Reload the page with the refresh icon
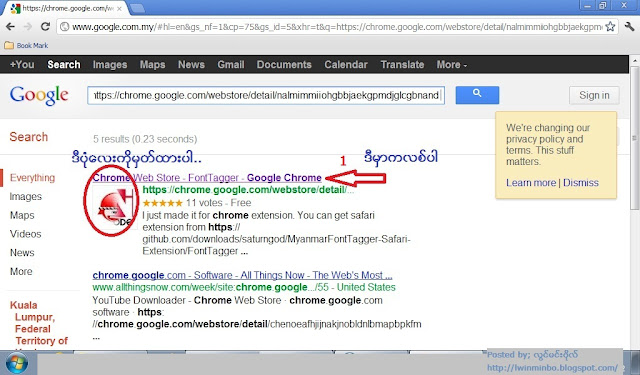The height and width of the screenshot is (375, 640). (45, 27)
